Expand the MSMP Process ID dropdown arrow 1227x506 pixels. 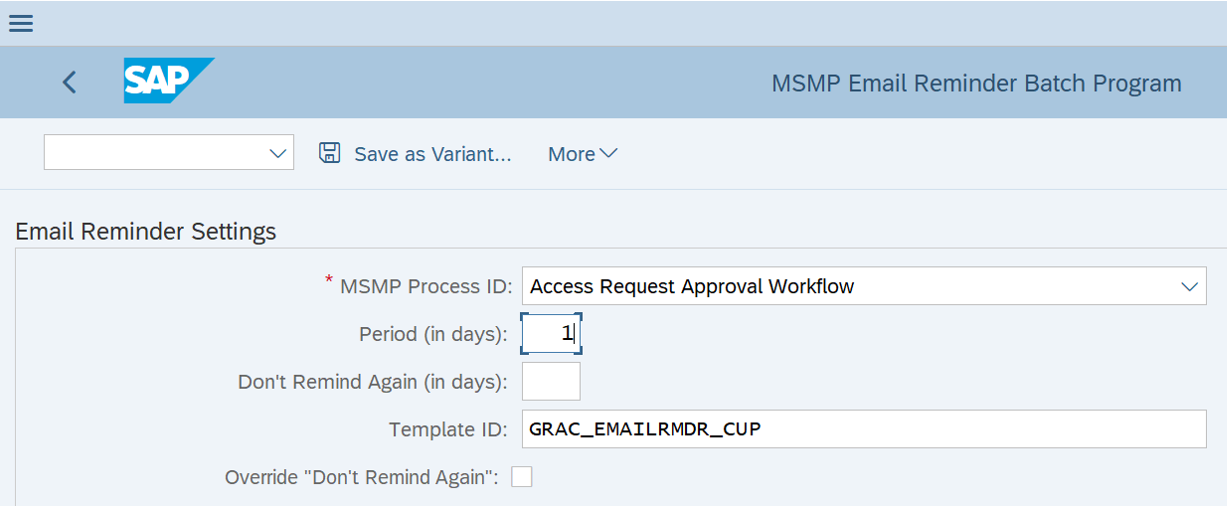tap(1189, 287)
